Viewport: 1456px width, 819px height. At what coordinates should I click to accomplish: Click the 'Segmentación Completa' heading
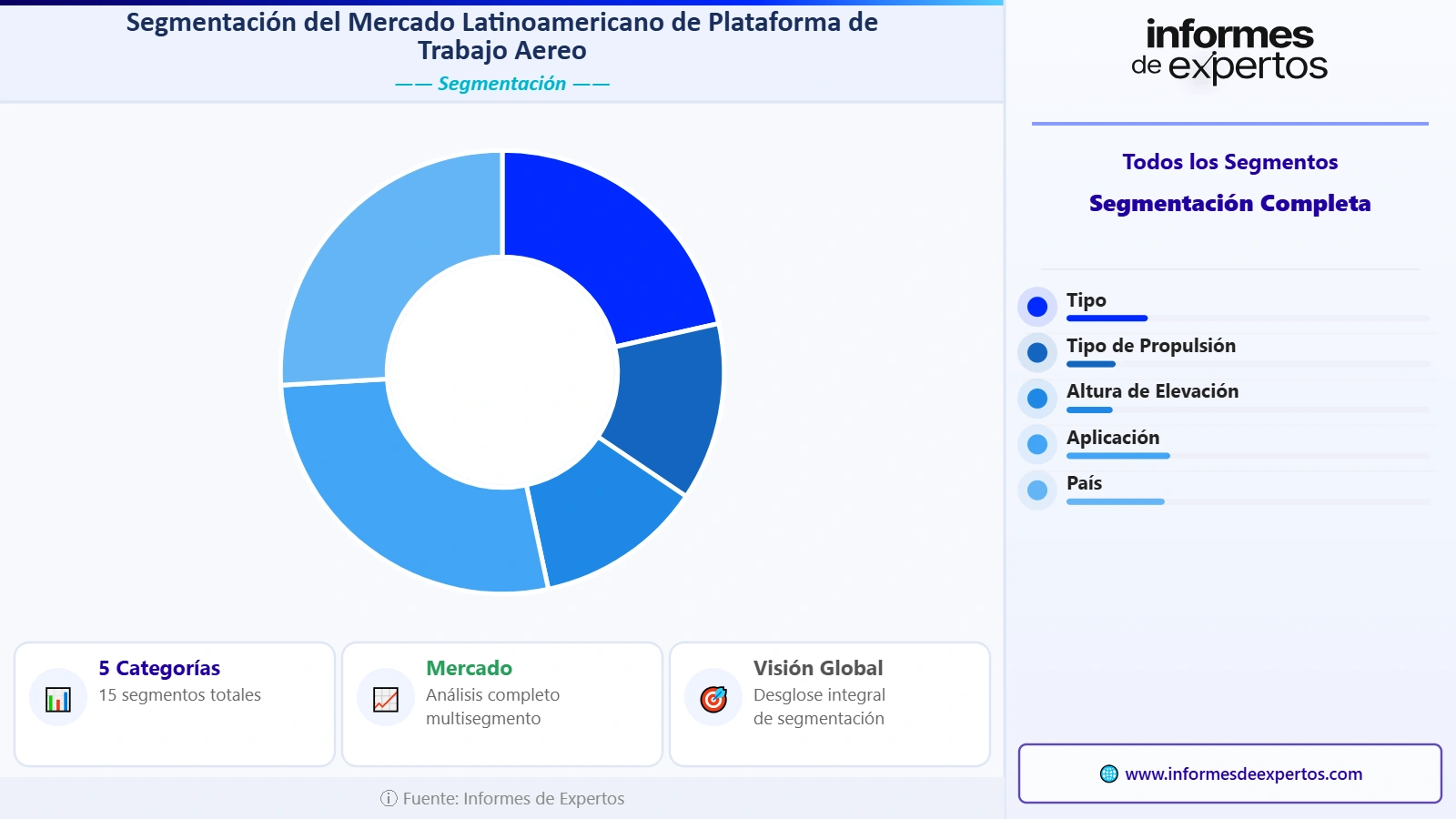tap(1229, 204)
